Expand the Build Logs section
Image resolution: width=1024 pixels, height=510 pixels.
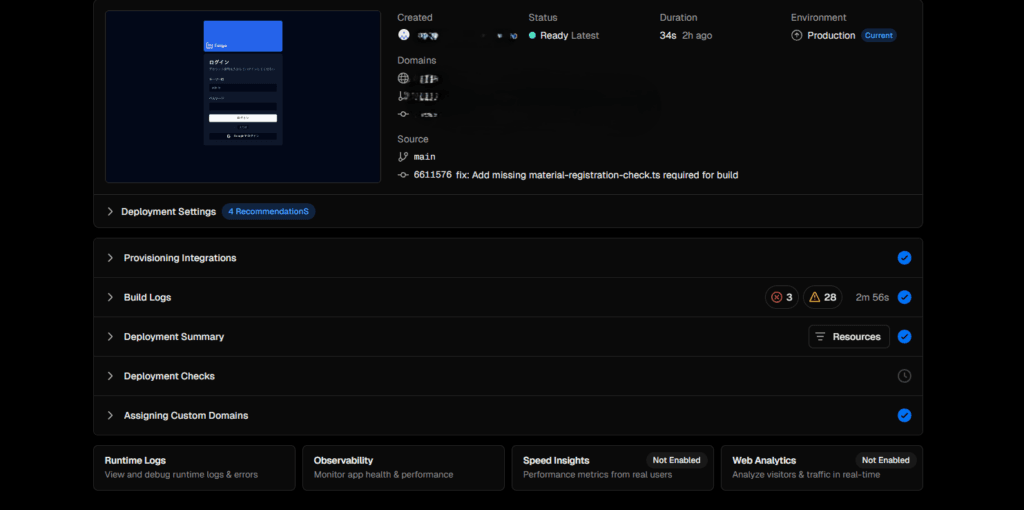110,297
